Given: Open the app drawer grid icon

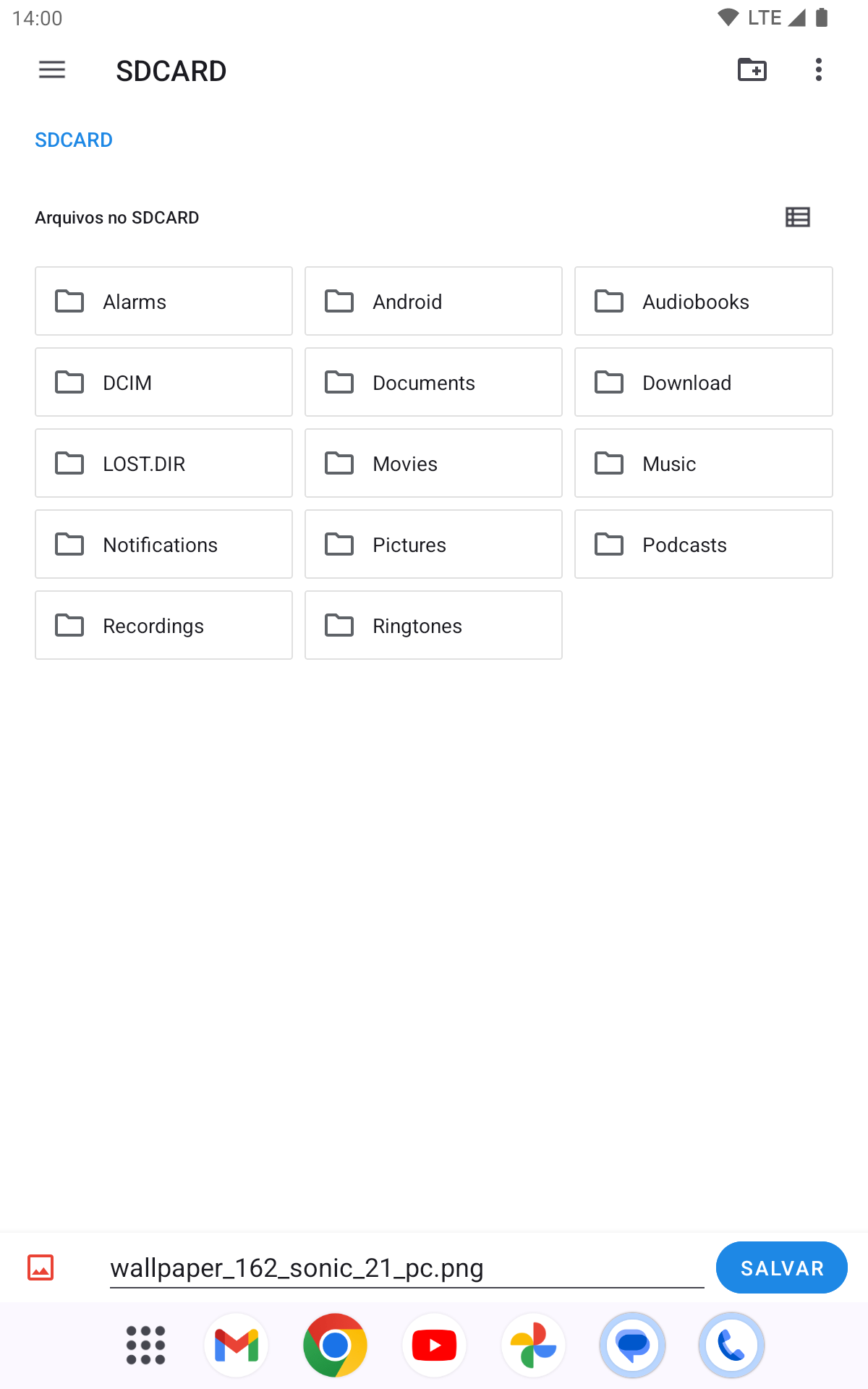Looking at the screenshot, I should [x=145, y=1346].
